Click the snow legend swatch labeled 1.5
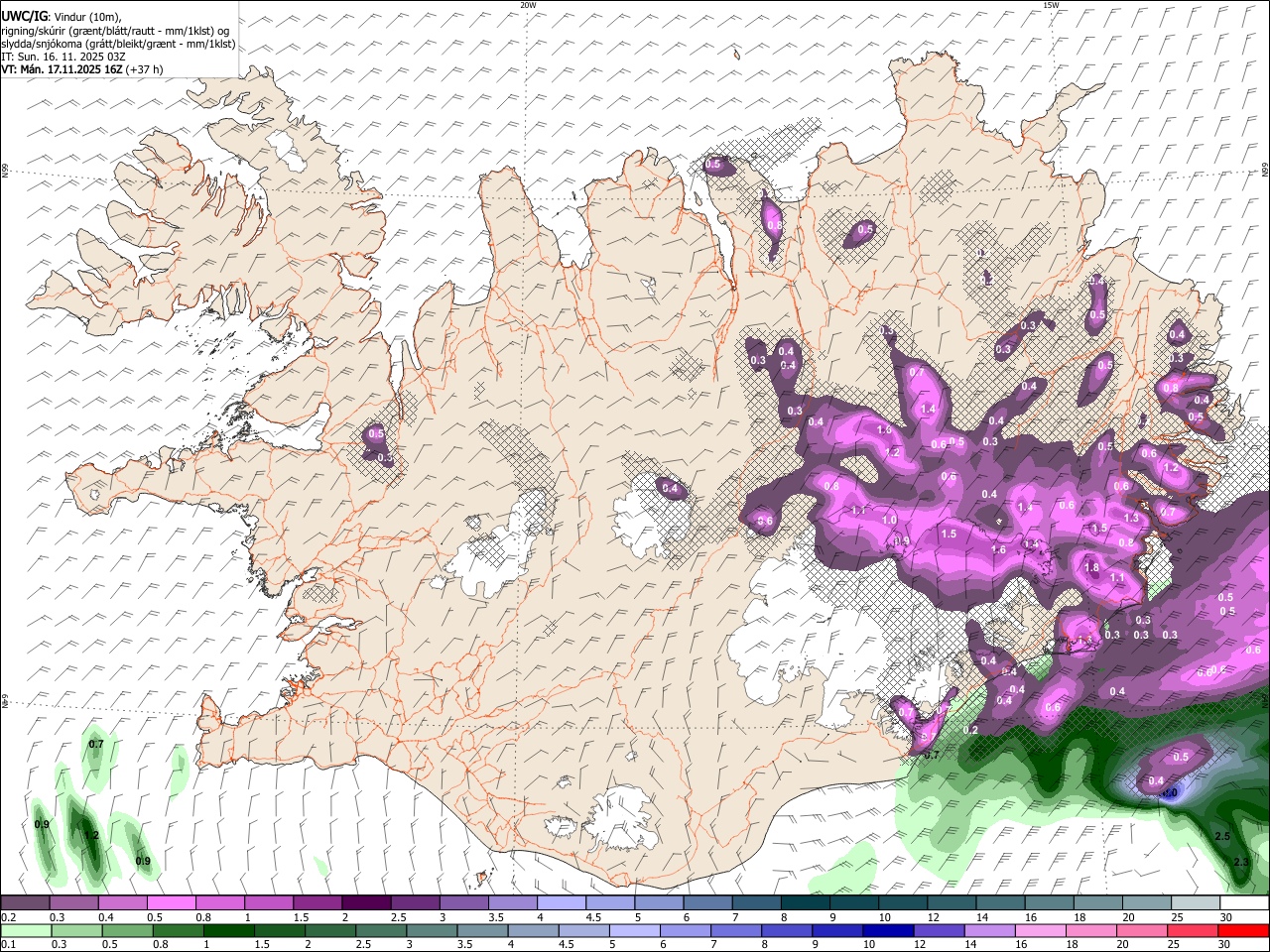The width and height of the screenshot is (1270, 952). coord(317,902)
